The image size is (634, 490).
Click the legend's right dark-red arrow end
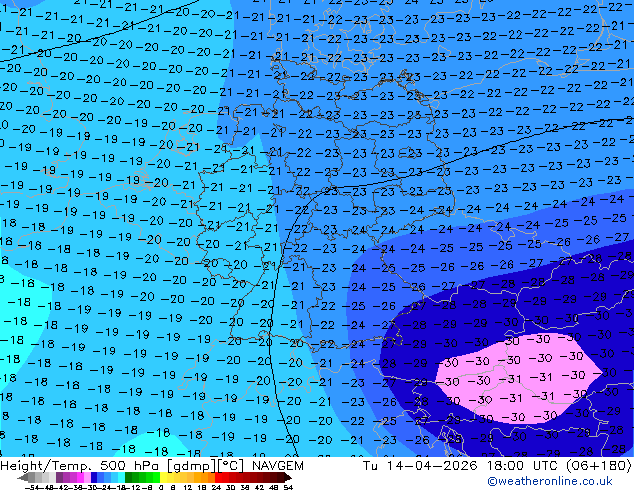click(287, 477)
